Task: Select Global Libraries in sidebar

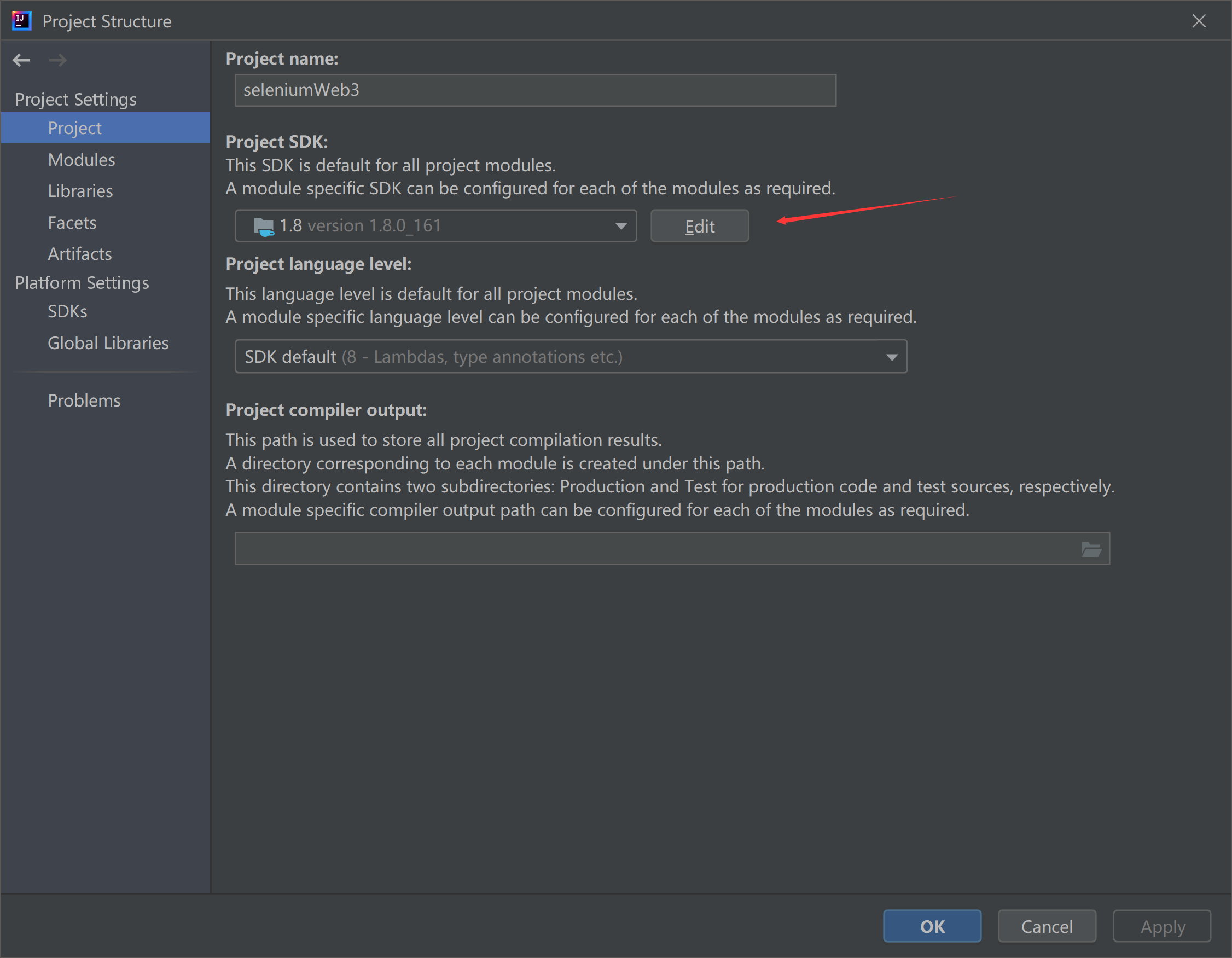Action: pyautogui.click(x=108, y=343)
